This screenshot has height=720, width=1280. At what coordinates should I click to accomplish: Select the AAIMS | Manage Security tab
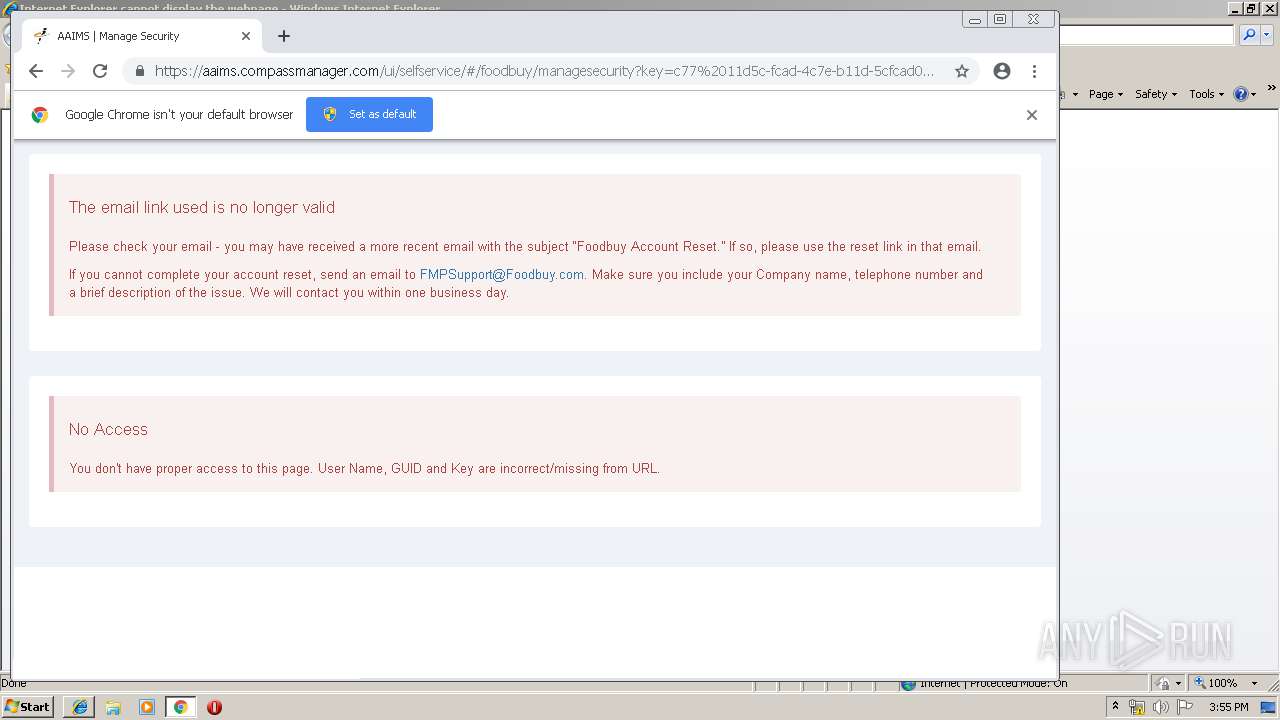click(141, 36)
